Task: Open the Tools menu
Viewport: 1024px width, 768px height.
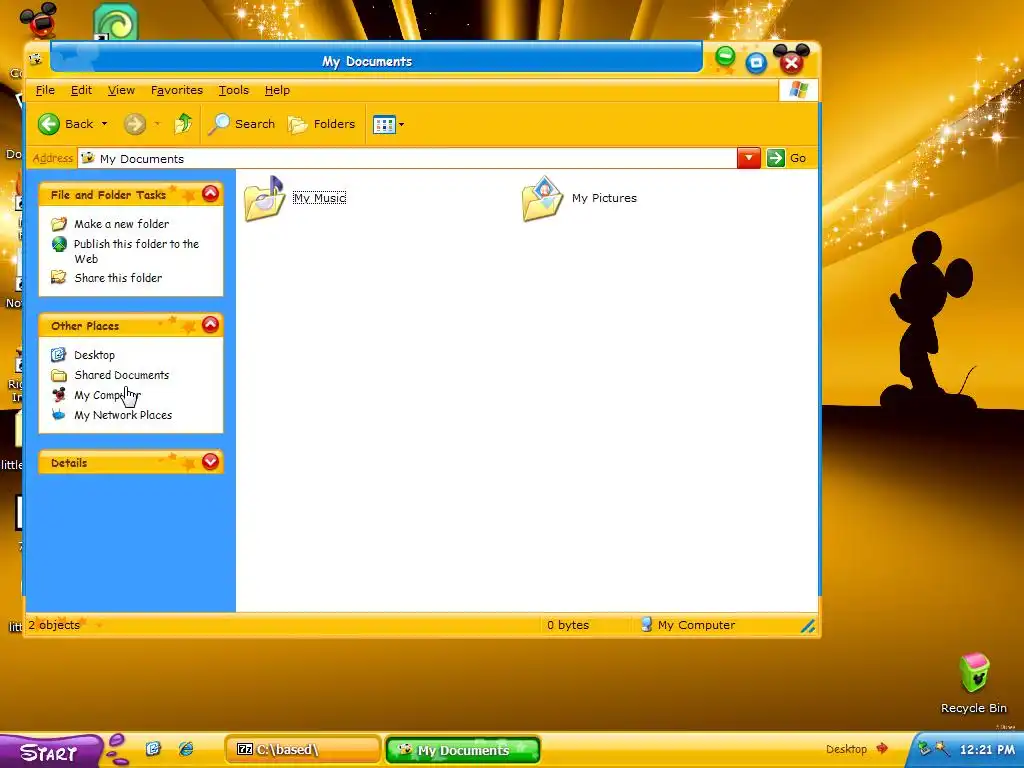Action: coord(233,90)
